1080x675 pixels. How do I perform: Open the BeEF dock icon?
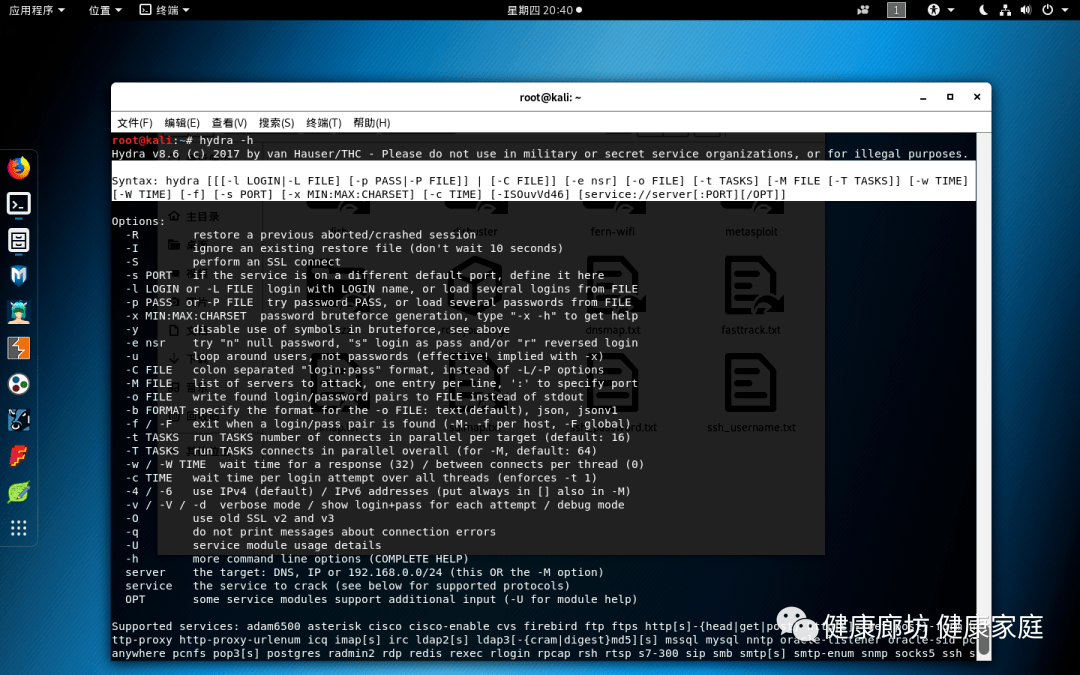tap(19, 420)
